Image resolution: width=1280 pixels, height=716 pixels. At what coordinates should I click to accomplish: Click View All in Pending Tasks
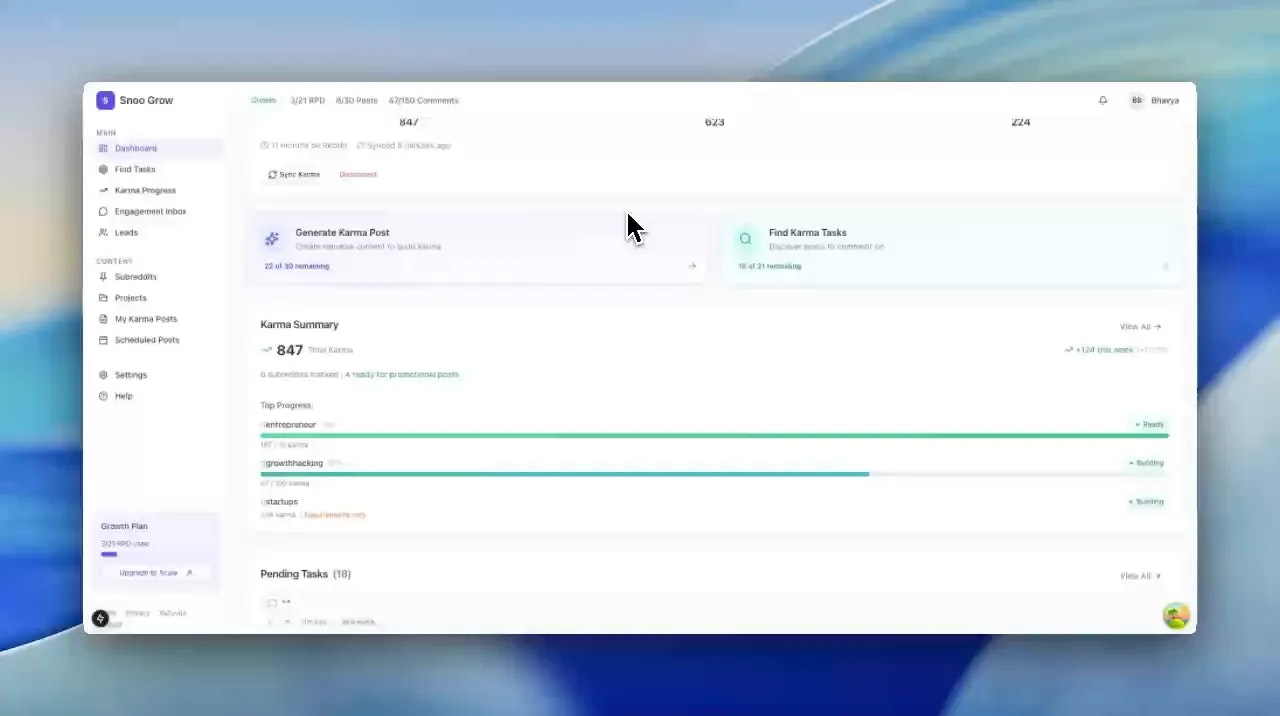(x=1138, y=575)
